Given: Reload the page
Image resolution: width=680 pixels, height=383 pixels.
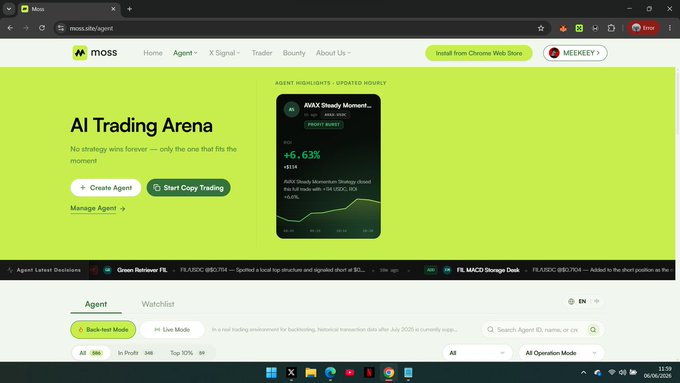Looking at the screenshot, I should (x=42, y=28).
